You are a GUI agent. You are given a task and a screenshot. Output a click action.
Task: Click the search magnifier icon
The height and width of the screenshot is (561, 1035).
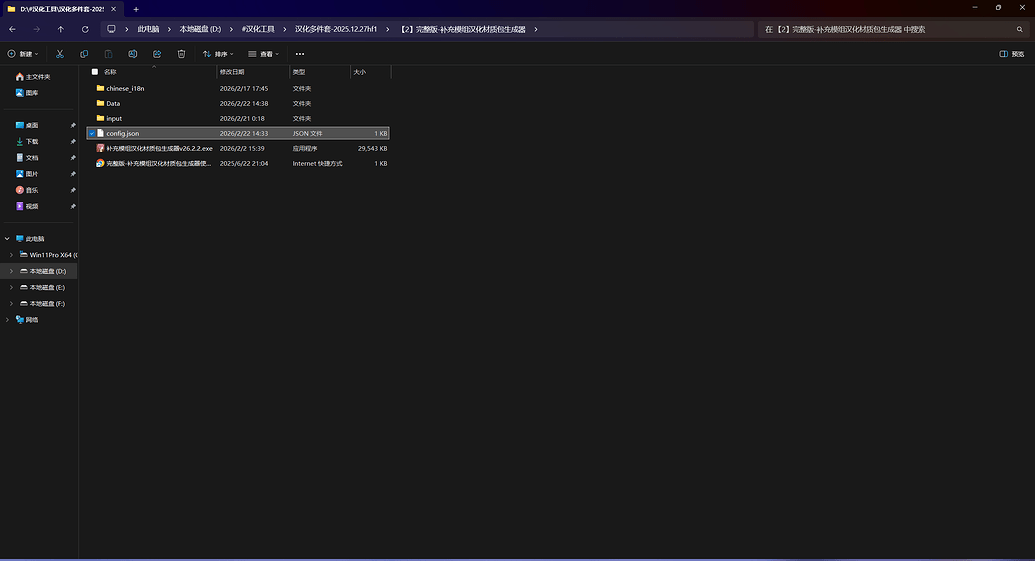[1019, 29]
